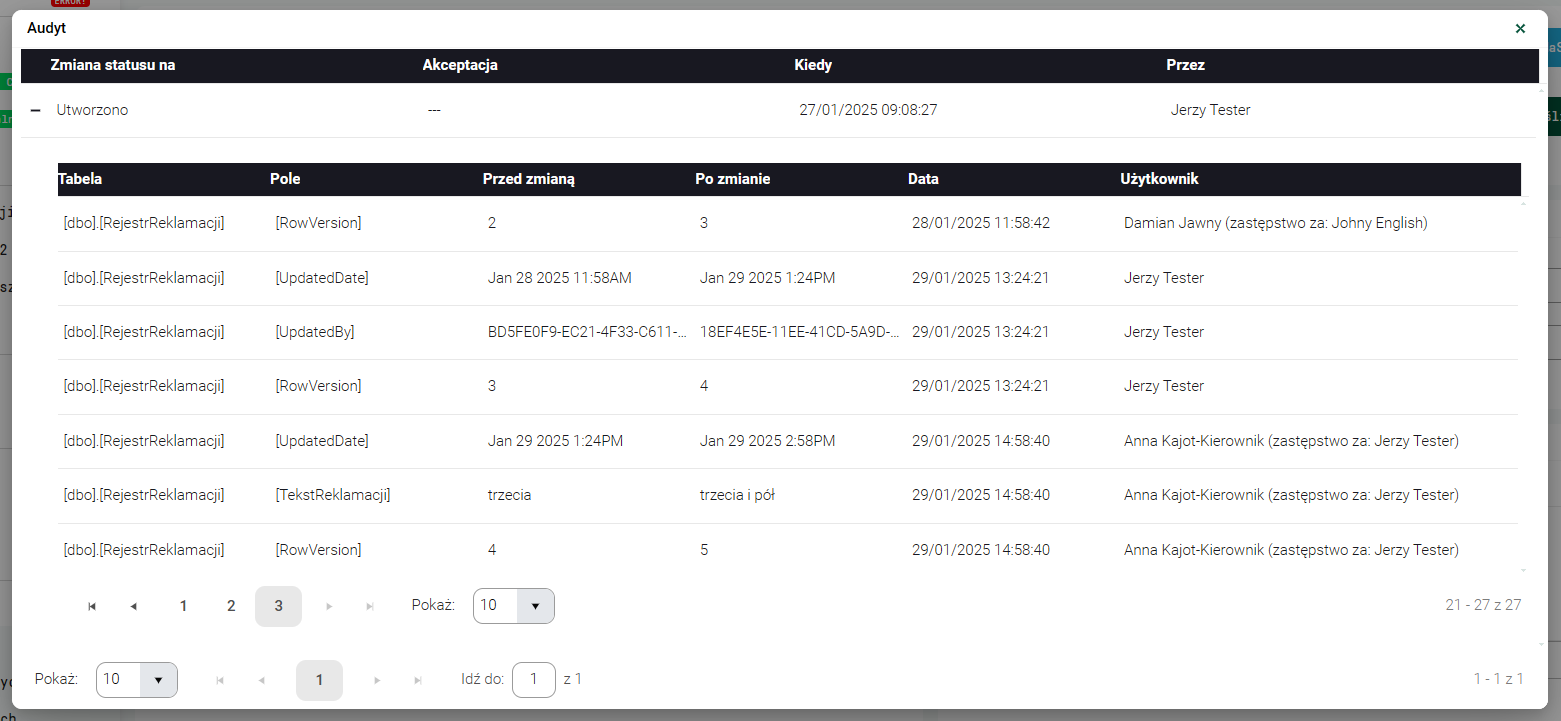The width and height of the screenshot is (1561, 721).
Task: Click outer pager first page icon
Action: click(220, 680)
